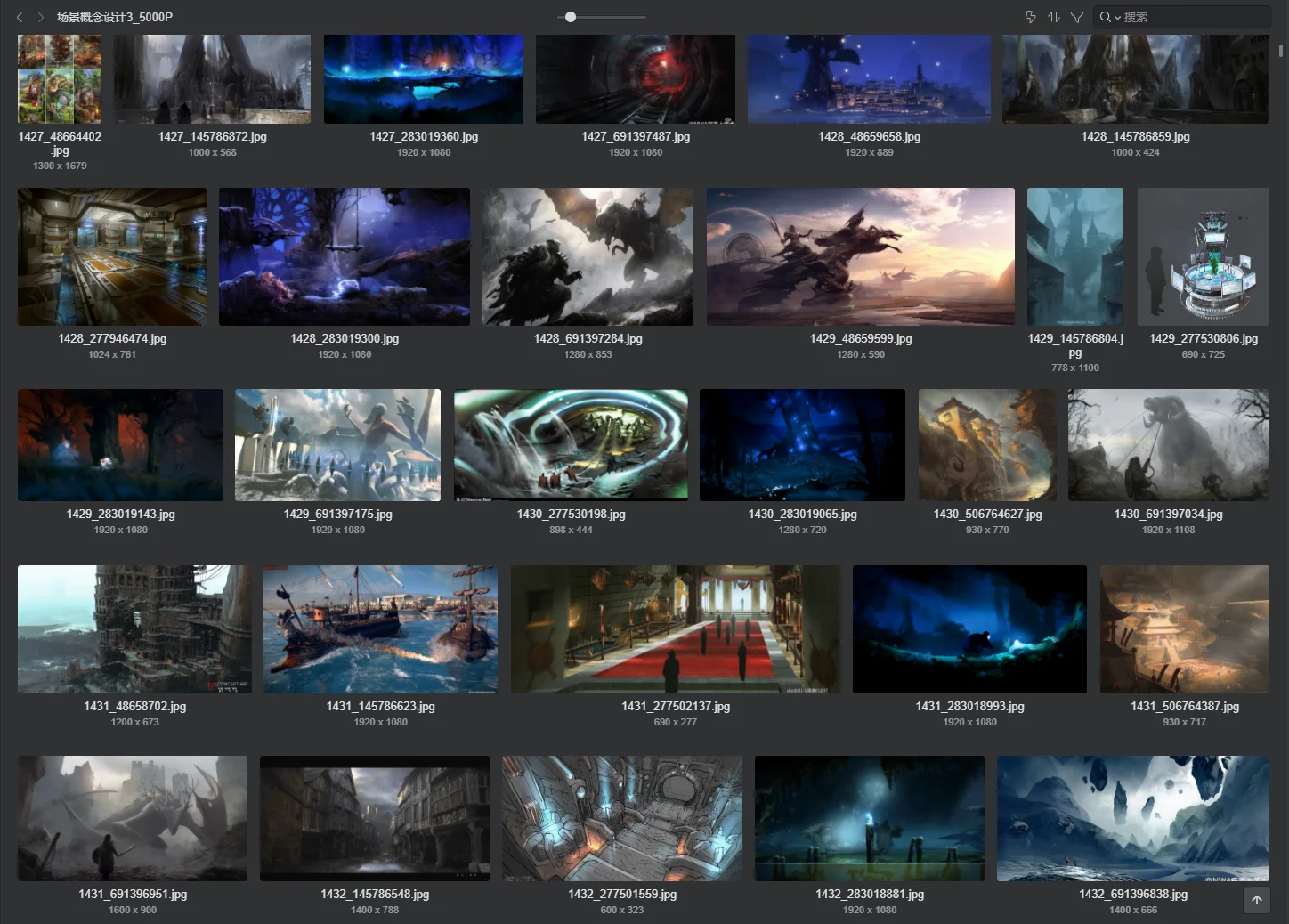Image resolution: width=1289 pixels, height=924 pixels.
Task: Click dimensions label 1300 x 1679
Action: 60,166
